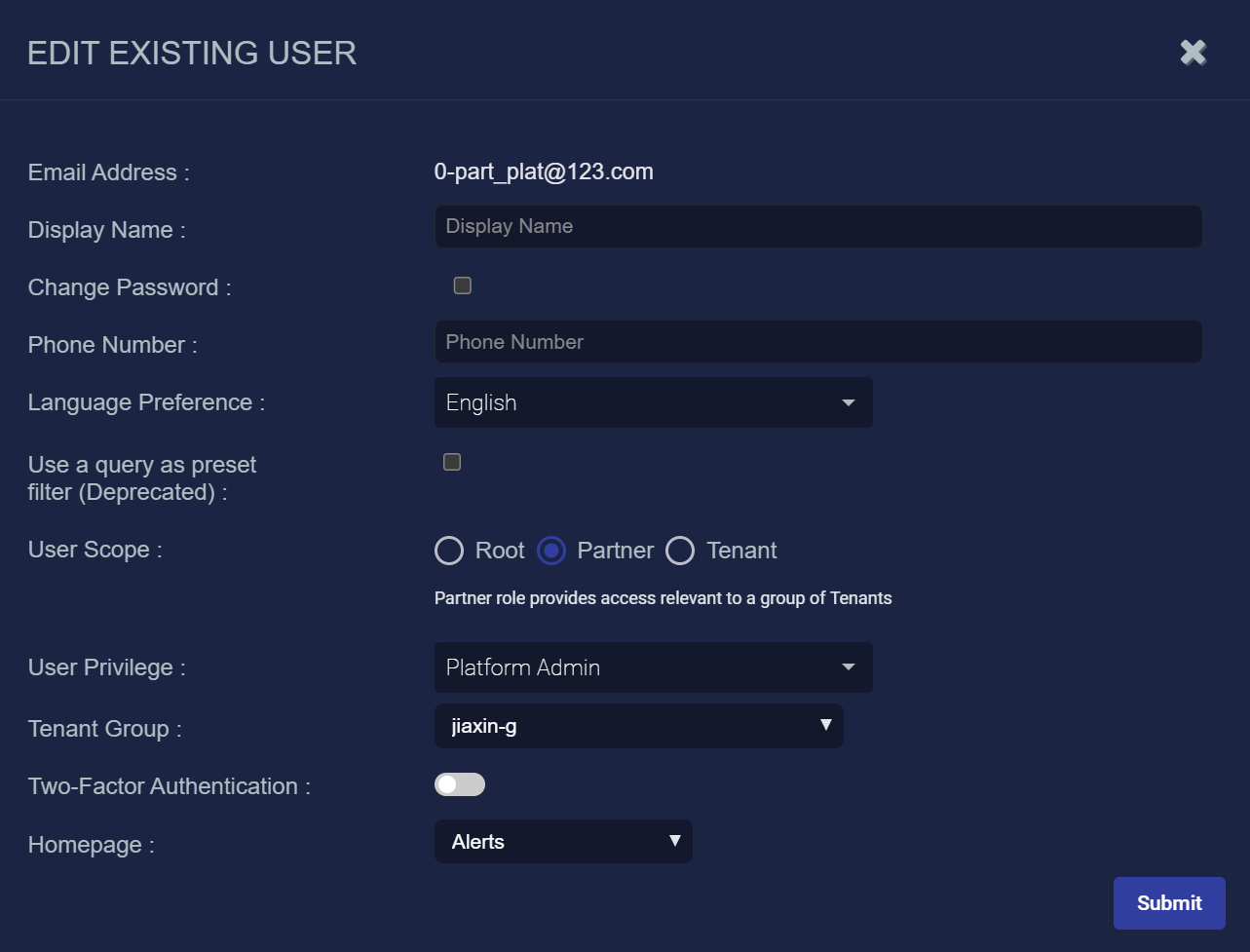Viewport: 1250px width, 952px height.
Task: Click into the Display Name field
Action: [817, 226]
